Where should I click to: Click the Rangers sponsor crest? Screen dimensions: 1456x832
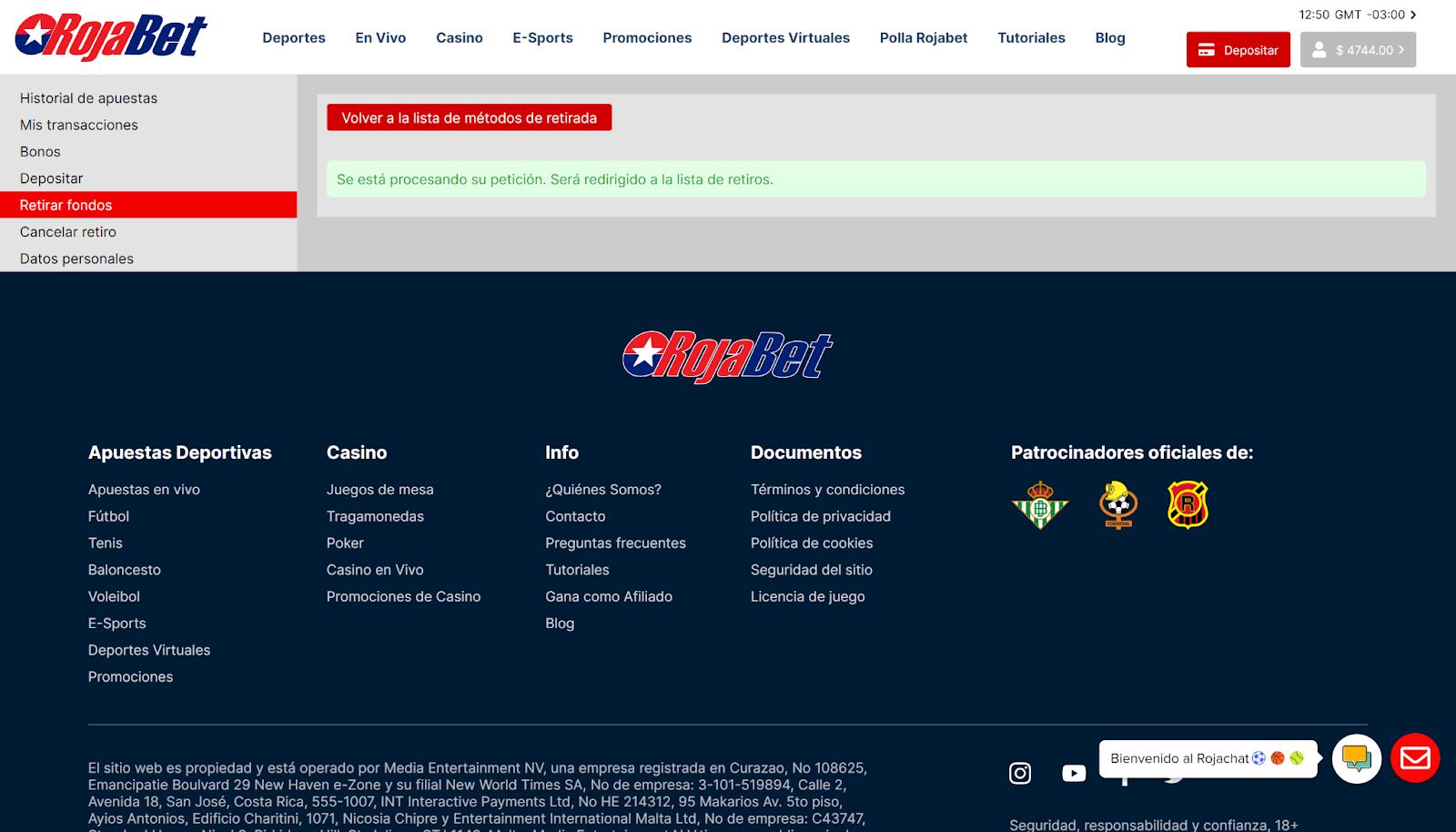click(x=1188, y=504)
